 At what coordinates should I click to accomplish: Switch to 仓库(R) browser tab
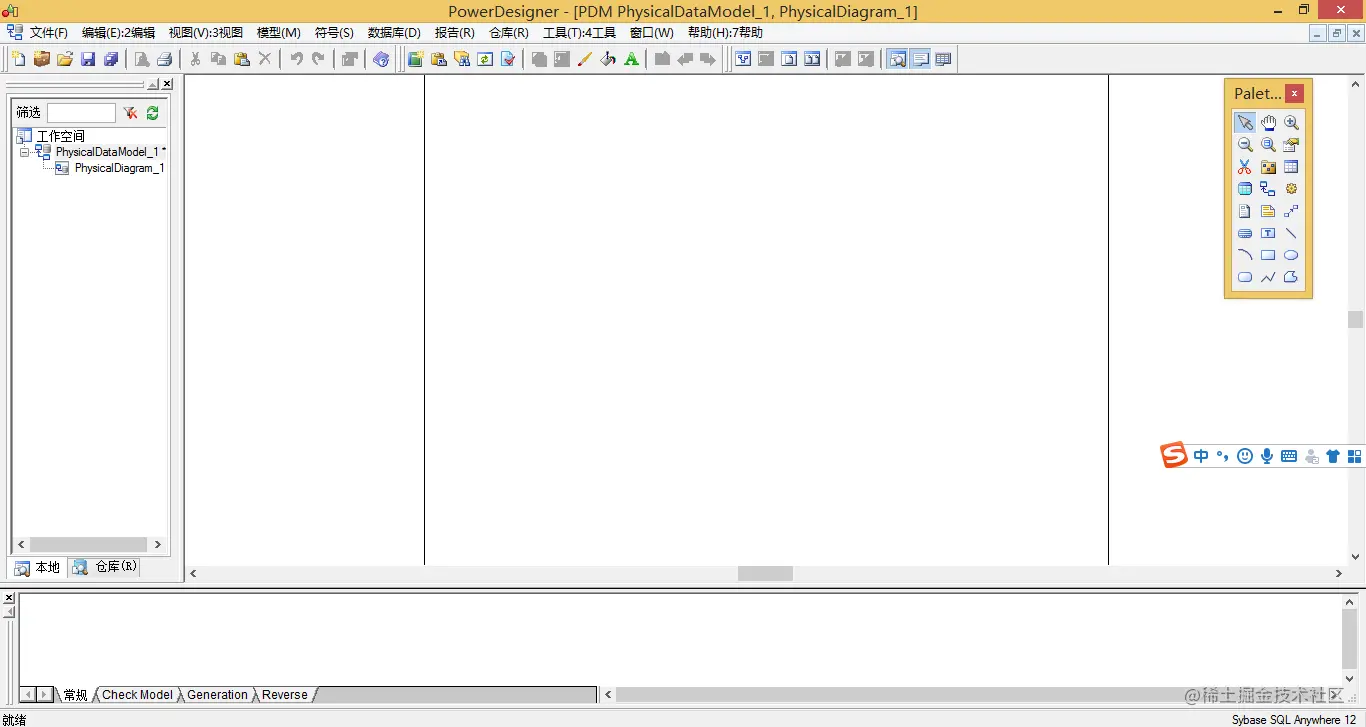pyautogui.click(x=105, y=567)
